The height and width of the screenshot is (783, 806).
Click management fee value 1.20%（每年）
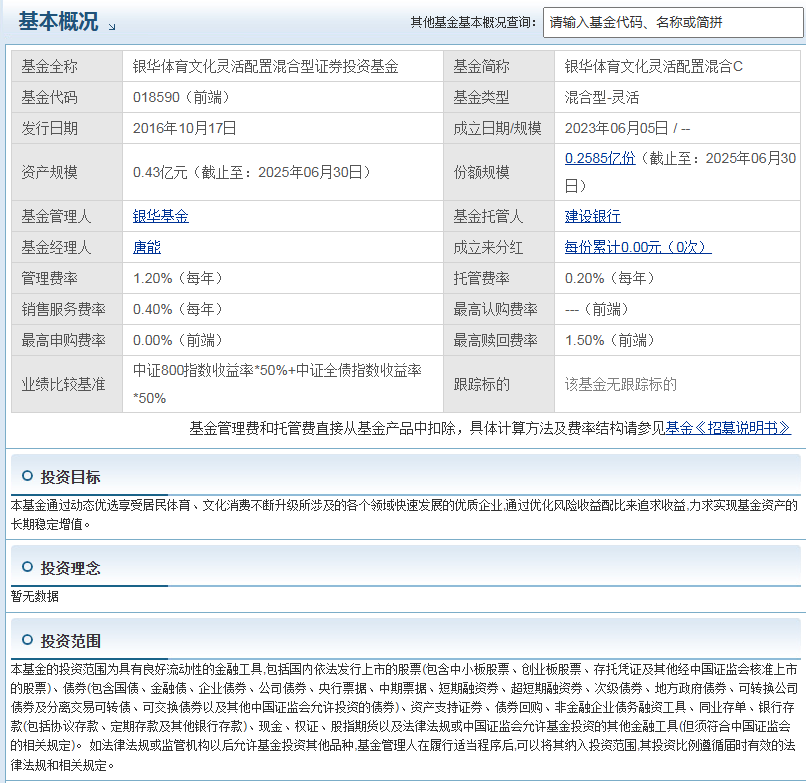pyautogui.click(x=177, y=278)
